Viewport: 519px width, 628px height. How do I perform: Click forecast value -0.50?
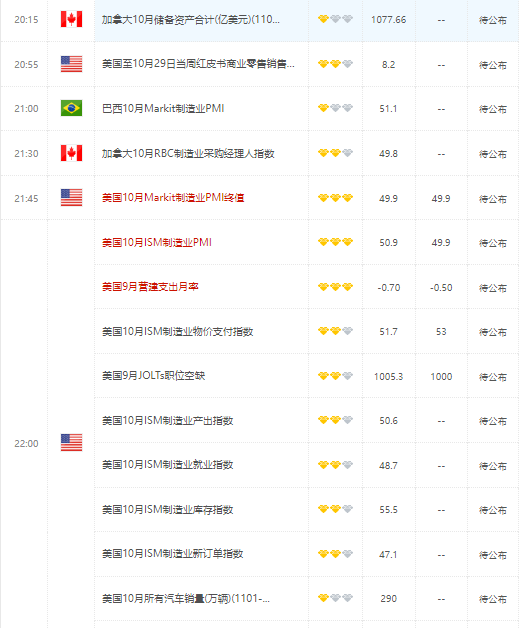(x=441, y=288)
